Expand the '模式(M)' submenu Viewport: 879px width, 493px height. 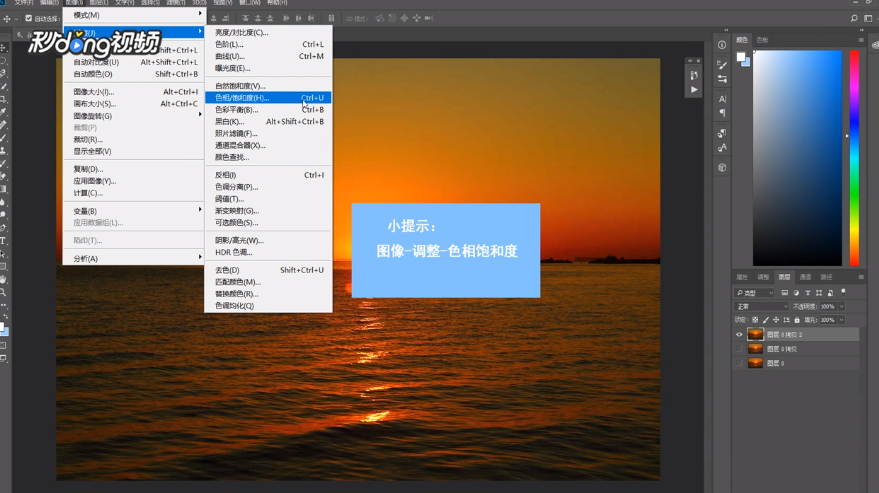point(133,15)
